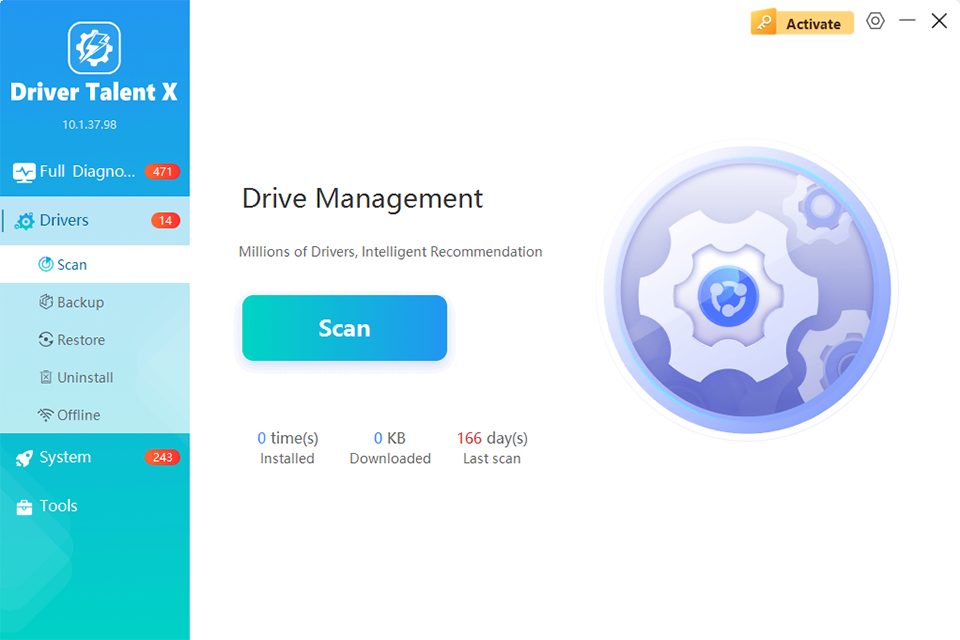Click the Backup icon in sidebar

pos(46,301)
